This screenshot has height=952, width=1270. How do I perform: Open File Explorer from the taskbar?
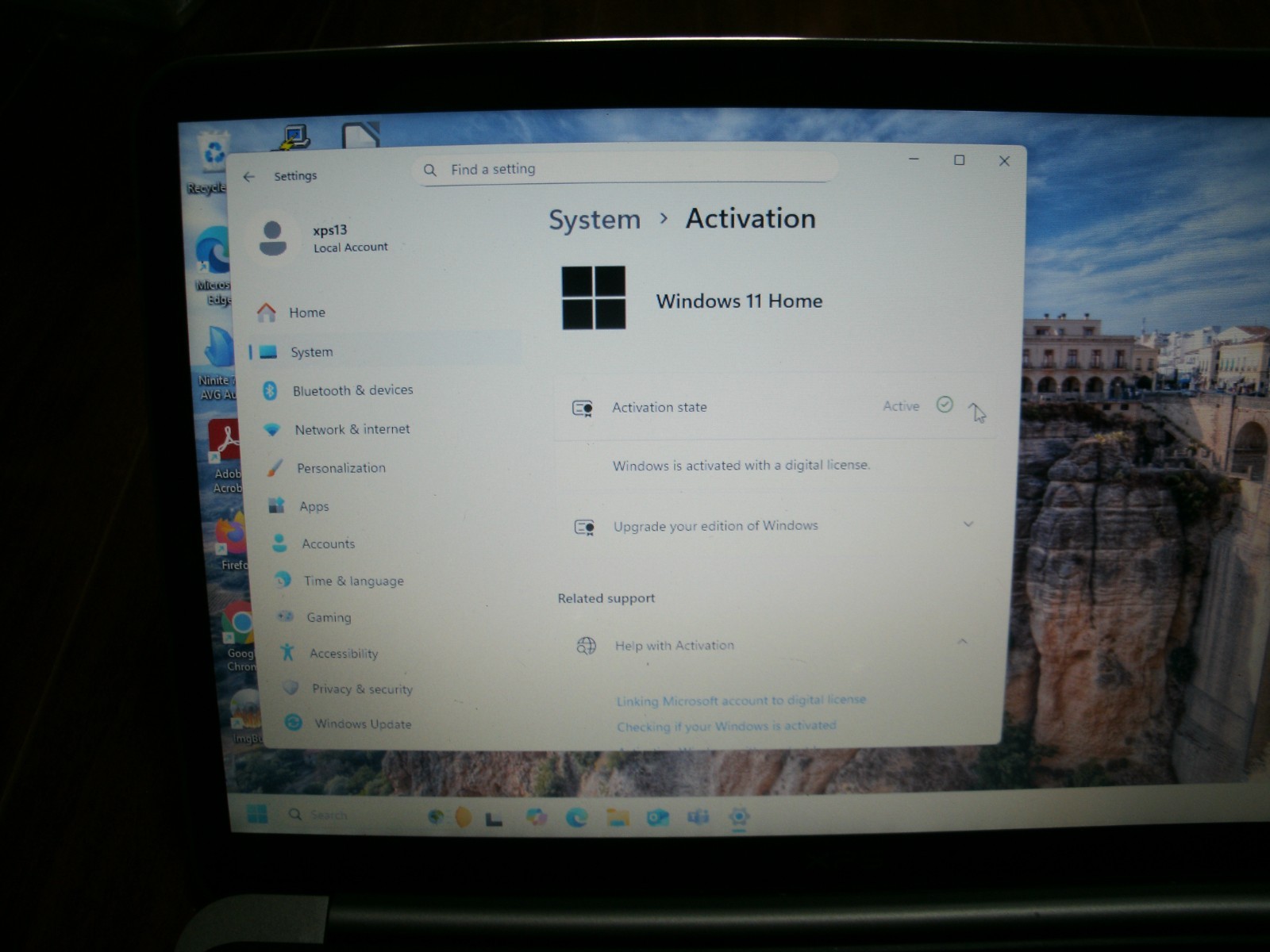click(618, 816)
